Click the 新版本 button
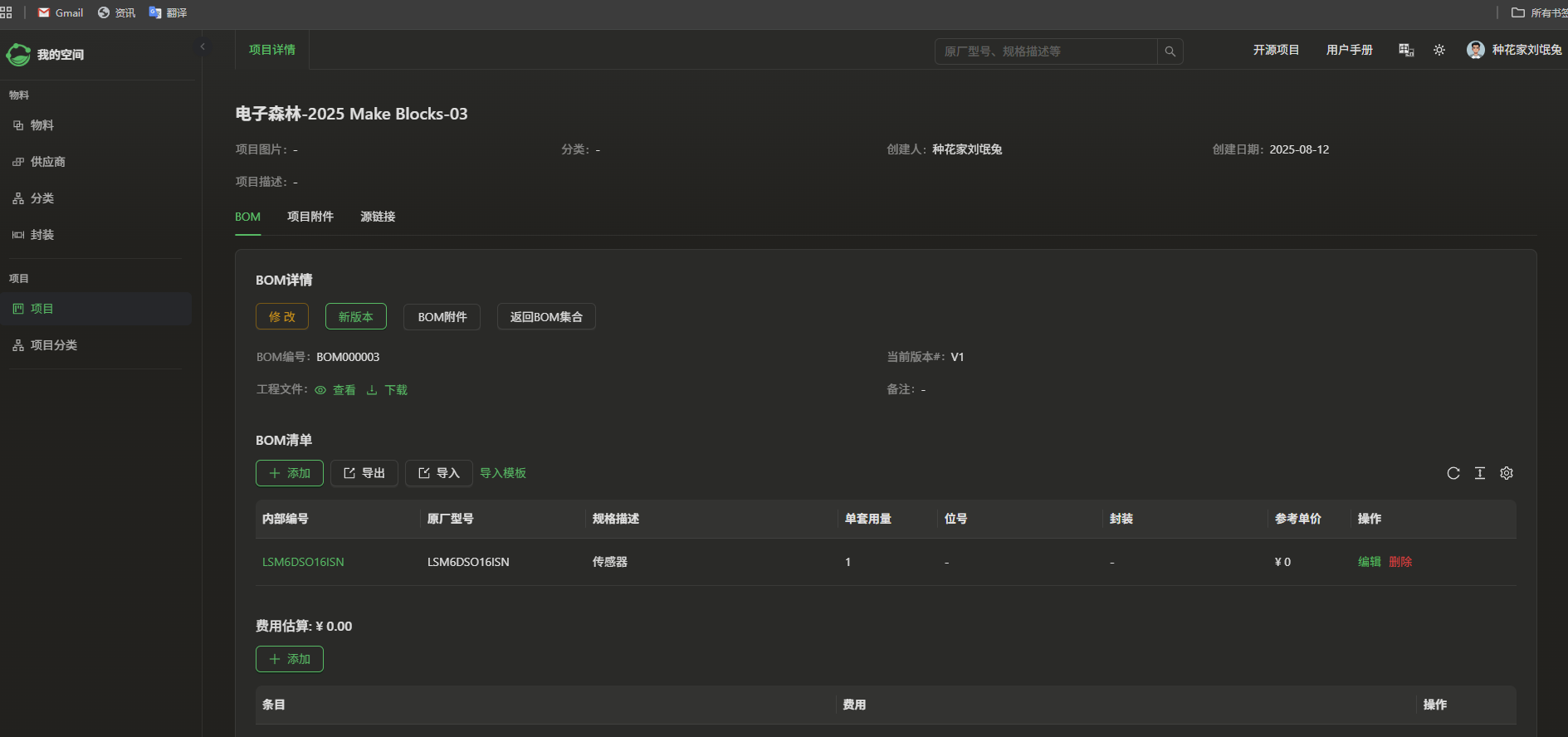The width and height of the screenshot is (1568, 737). click(x=355, y=317)
